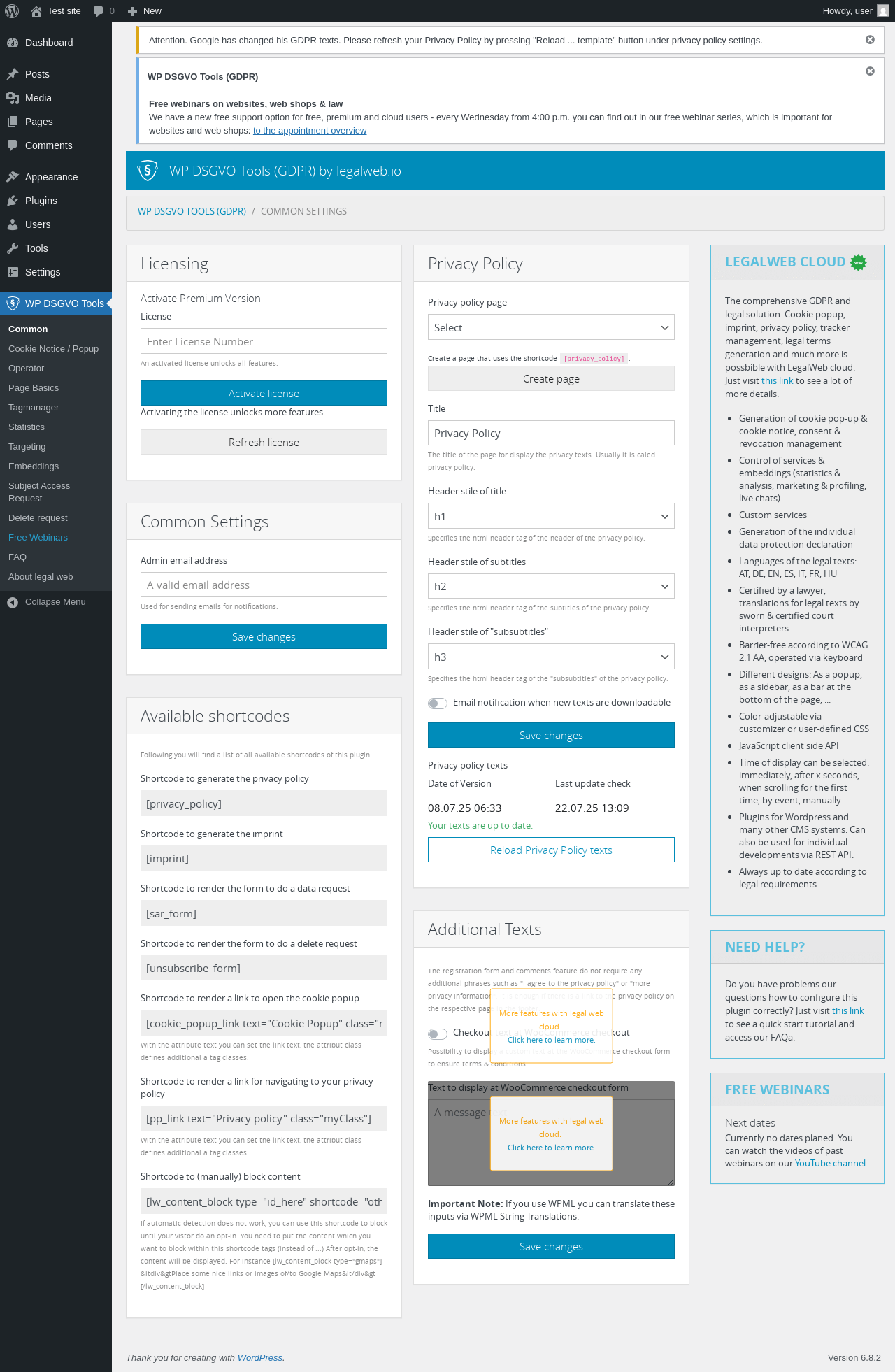
Task: Select the [imprint] shortcode field
Action: [x=264, y=858]
